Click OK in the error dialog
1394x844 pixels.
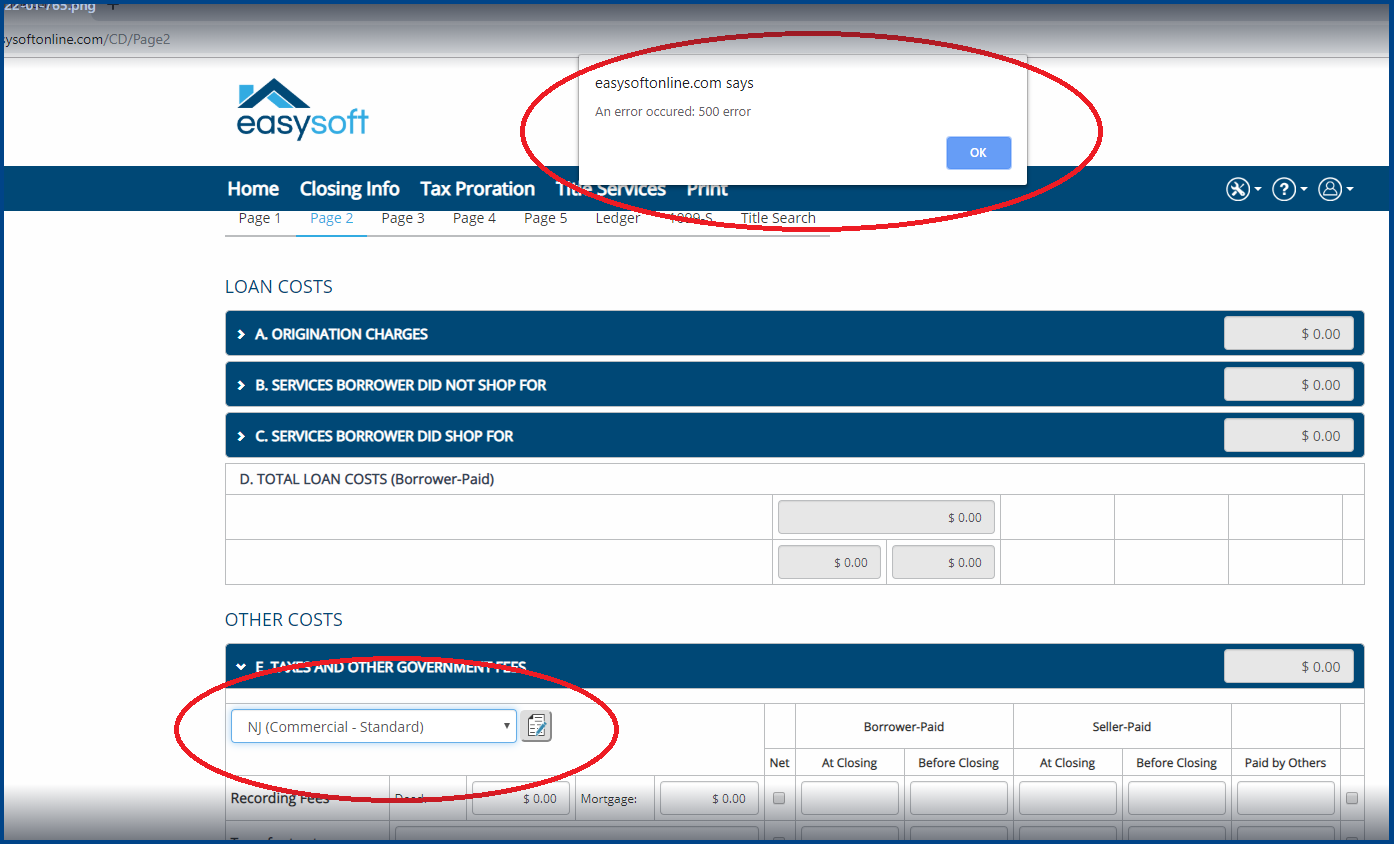(x=978, y=153)
